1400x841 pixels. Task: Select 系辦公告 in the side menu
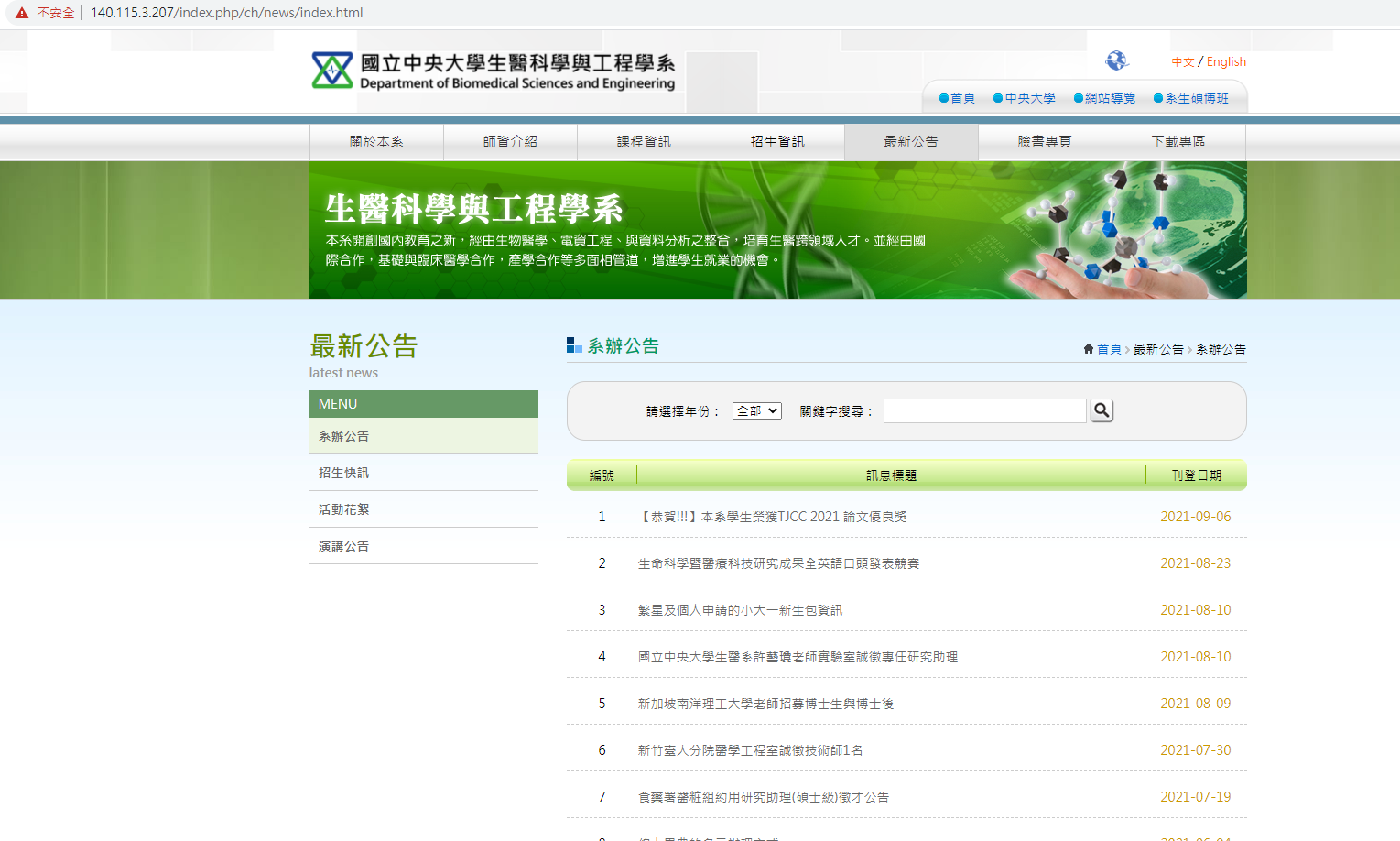pyautogui.click(x=424, y=436)
